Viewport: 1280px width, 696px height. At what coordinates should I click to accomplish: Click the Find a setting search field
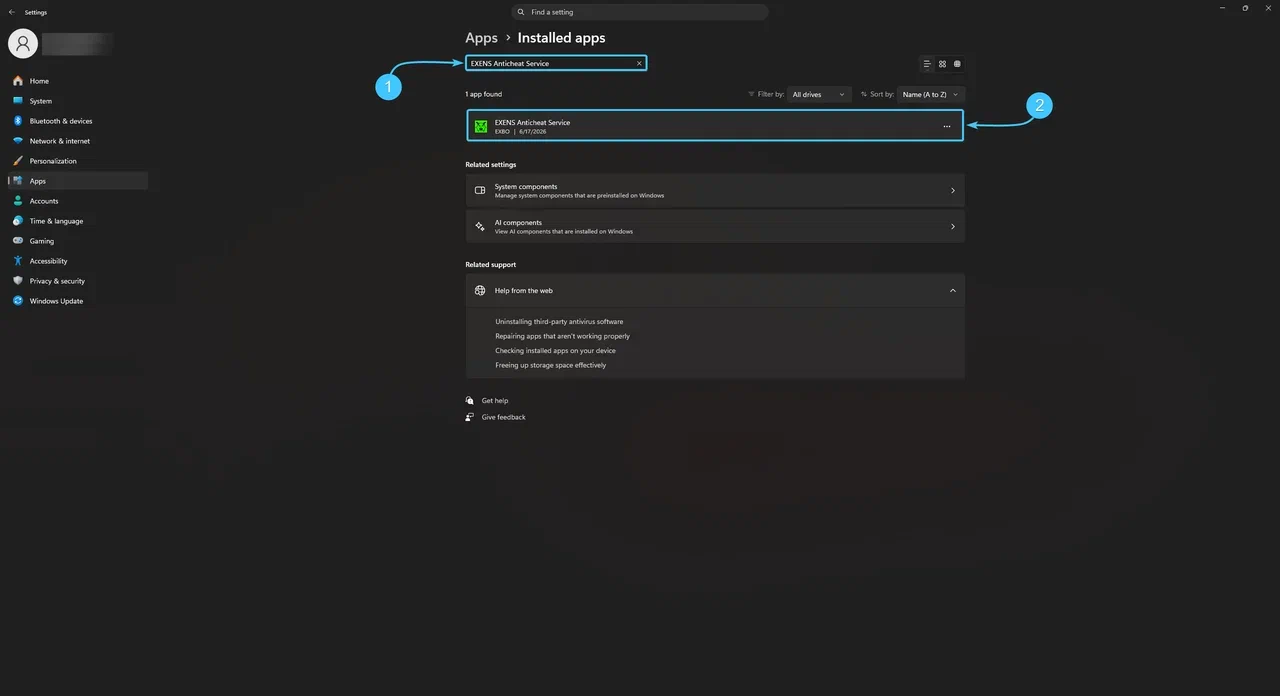click(x=640, y=12)
